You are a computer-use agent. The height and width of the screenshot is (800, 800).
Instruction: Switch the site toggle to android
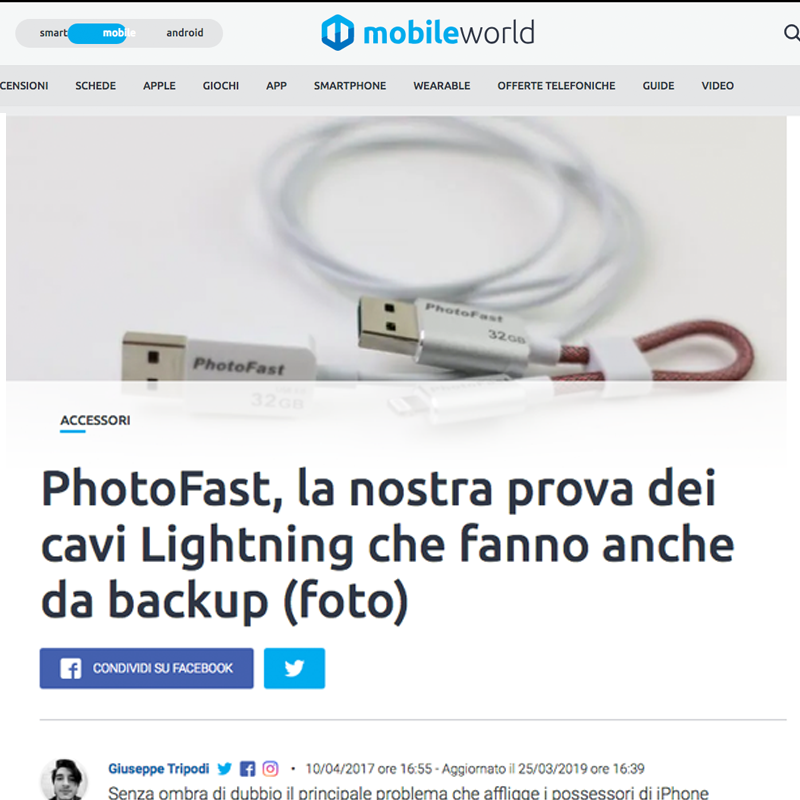click(185, 33)
